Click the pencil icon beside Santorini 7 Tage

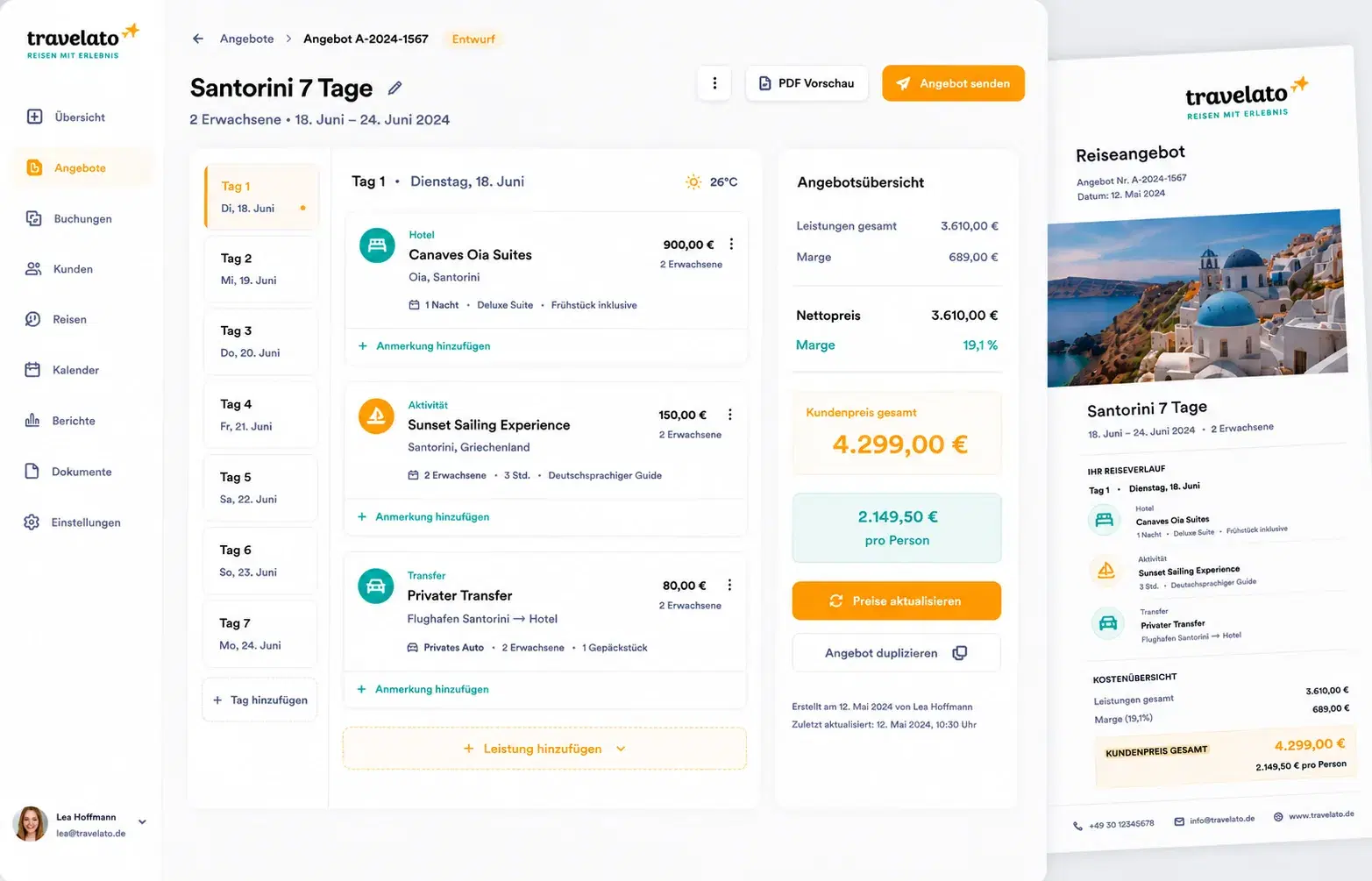395,88
